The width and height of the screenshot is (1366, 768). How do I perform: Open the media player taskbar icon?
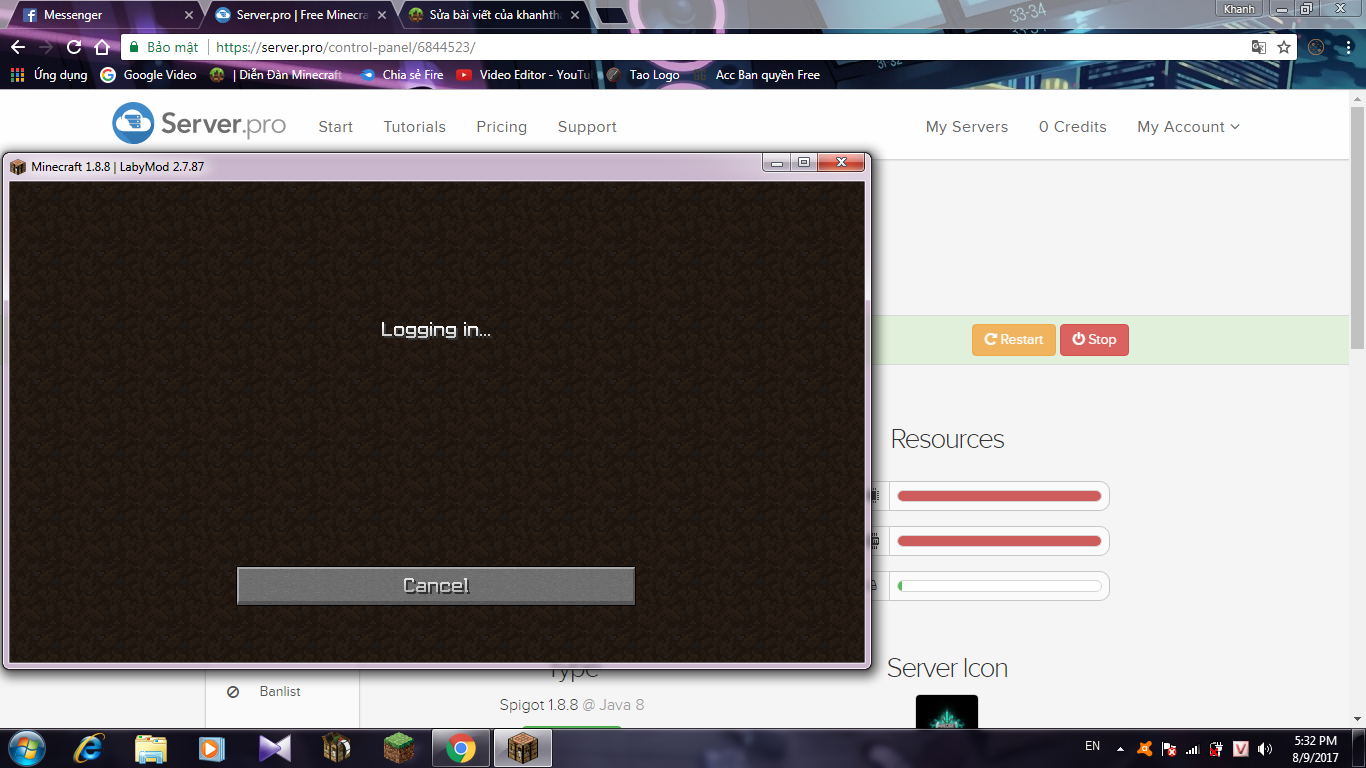coord(211,748)
